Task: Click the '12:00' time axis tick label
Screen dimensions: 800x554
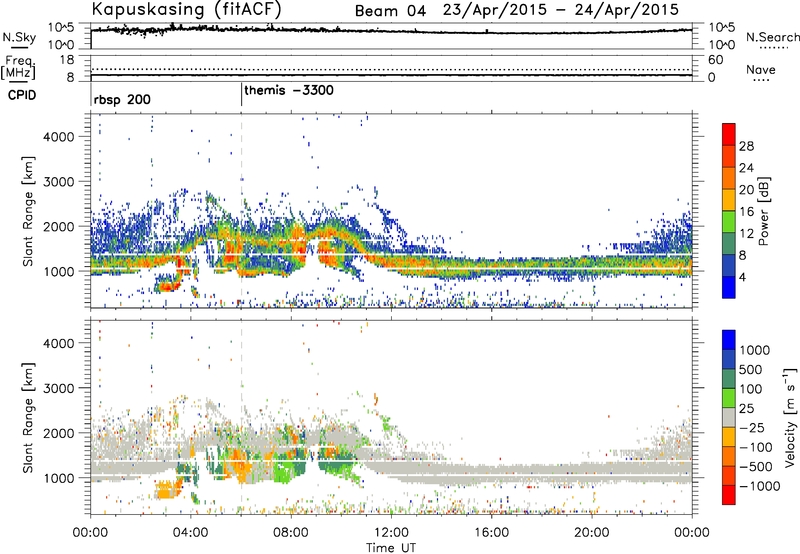Action: coord(391,533)
